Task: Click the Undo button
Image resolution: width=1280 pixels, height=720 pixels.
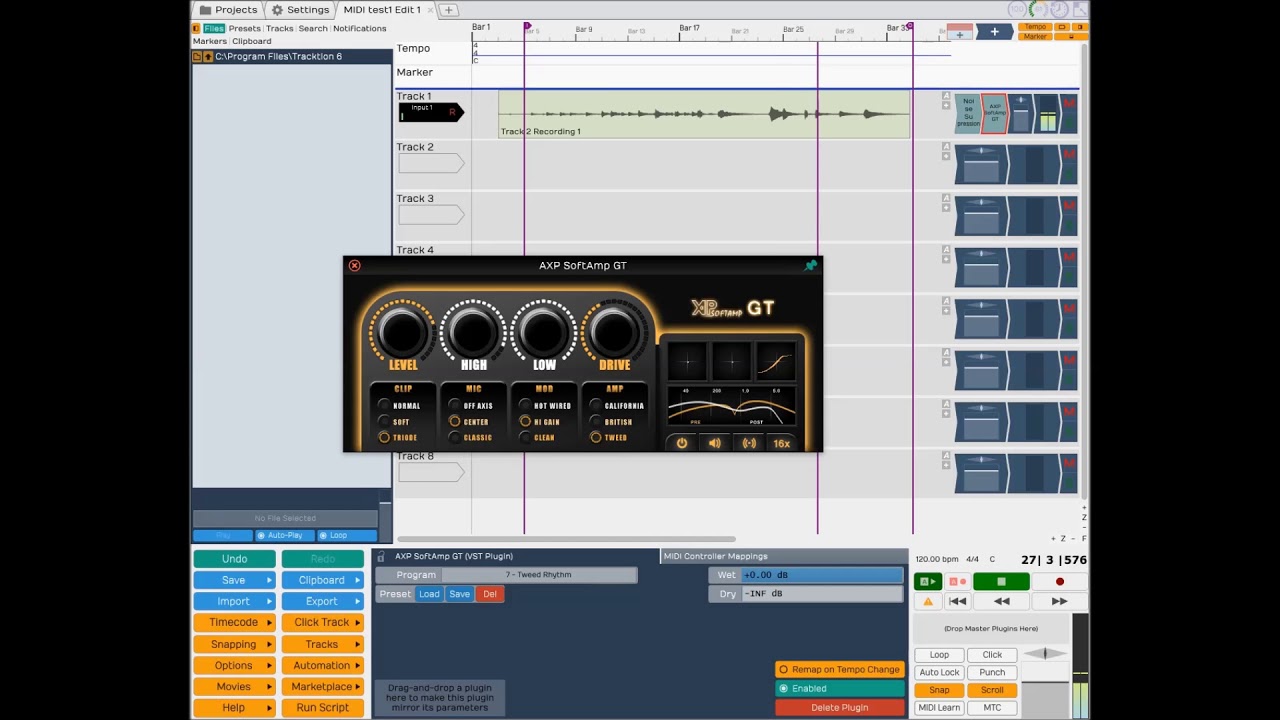Action: (x=234, y=559)
